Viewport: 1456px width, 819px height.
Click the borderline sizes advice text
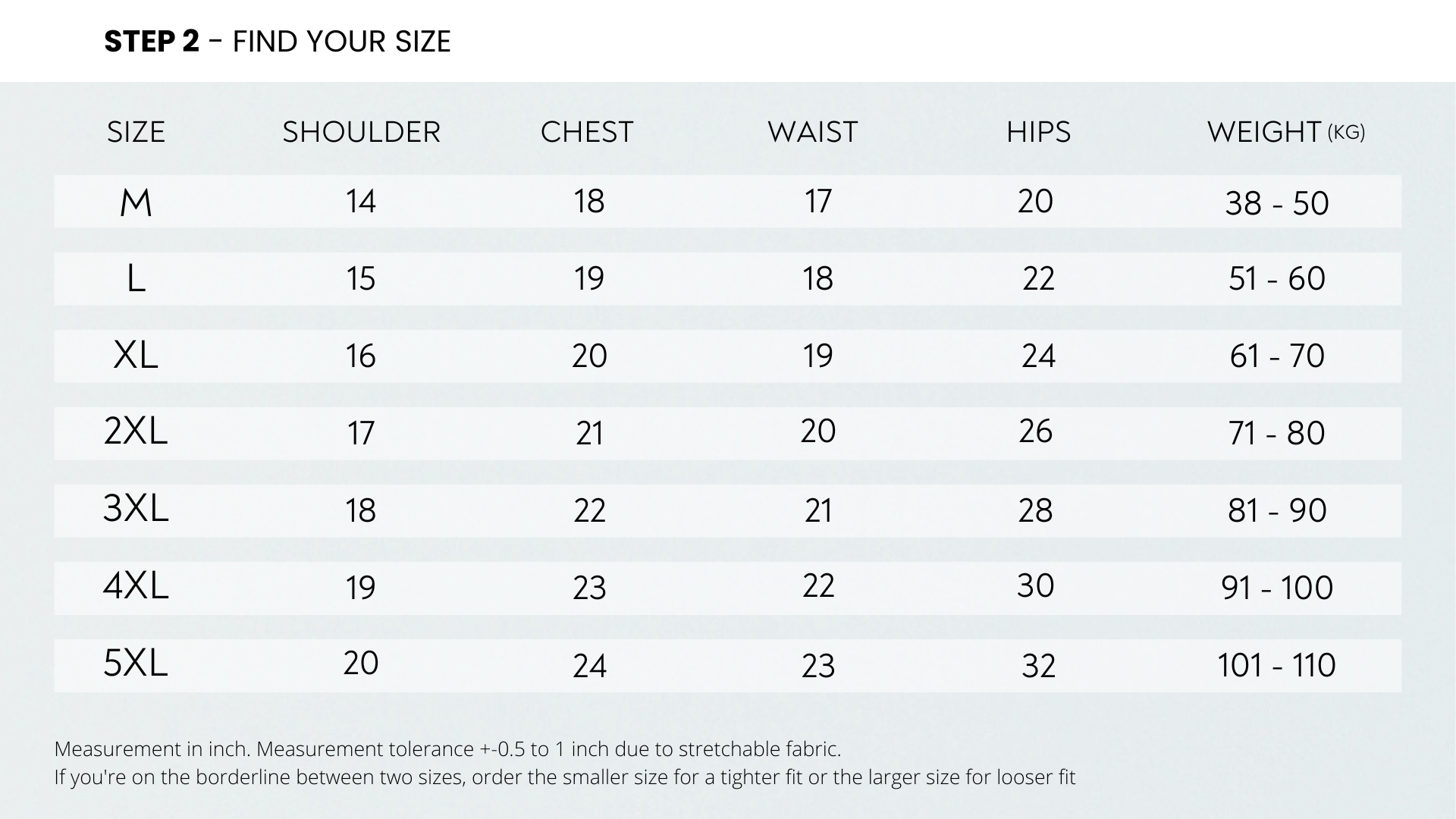click(x=564, y=777)
